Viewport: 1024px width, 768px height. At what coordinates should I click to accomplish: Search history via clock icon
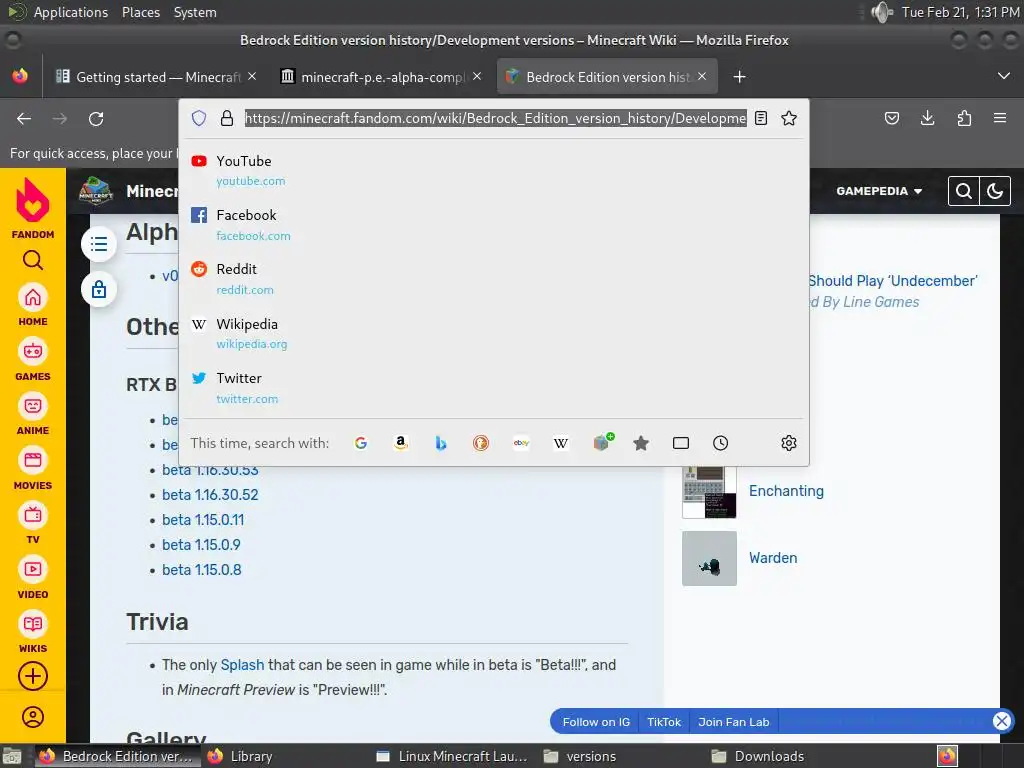tap(720, 443)
